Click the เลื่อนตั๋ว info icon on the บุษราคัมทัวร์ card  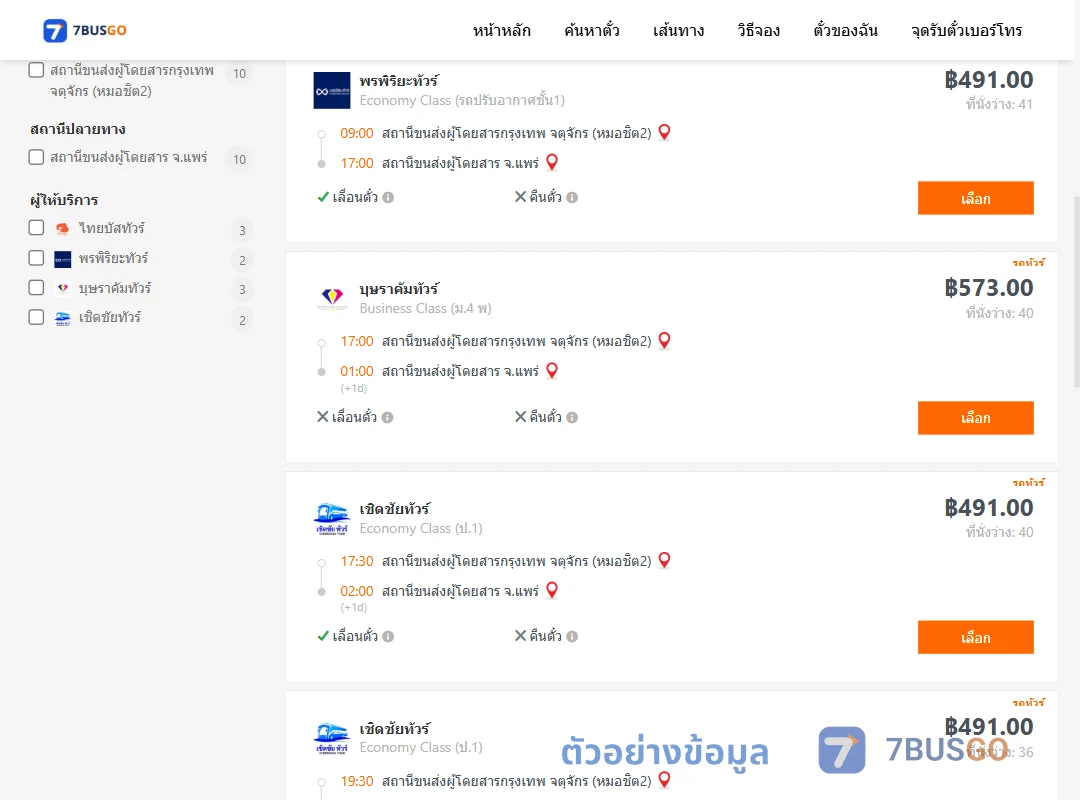coord(388,418)
